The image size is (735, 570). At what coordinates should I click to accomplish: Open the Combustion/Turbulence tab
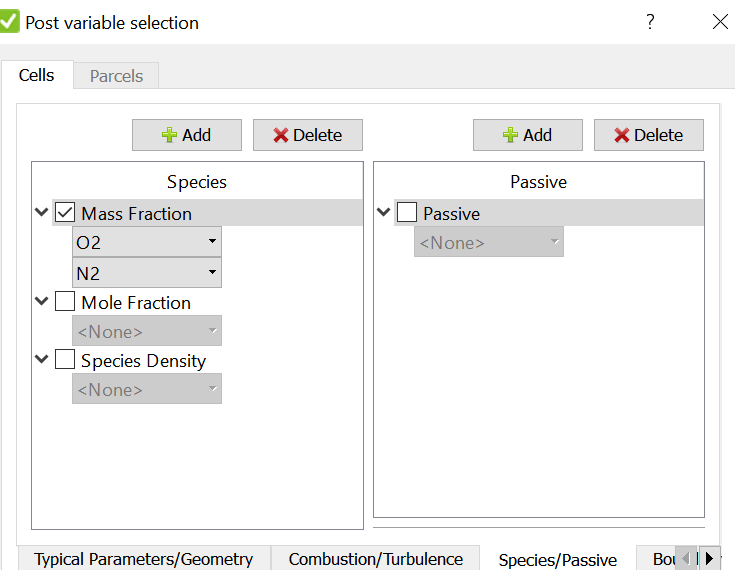pyautogui.click(x=375, y=559)
